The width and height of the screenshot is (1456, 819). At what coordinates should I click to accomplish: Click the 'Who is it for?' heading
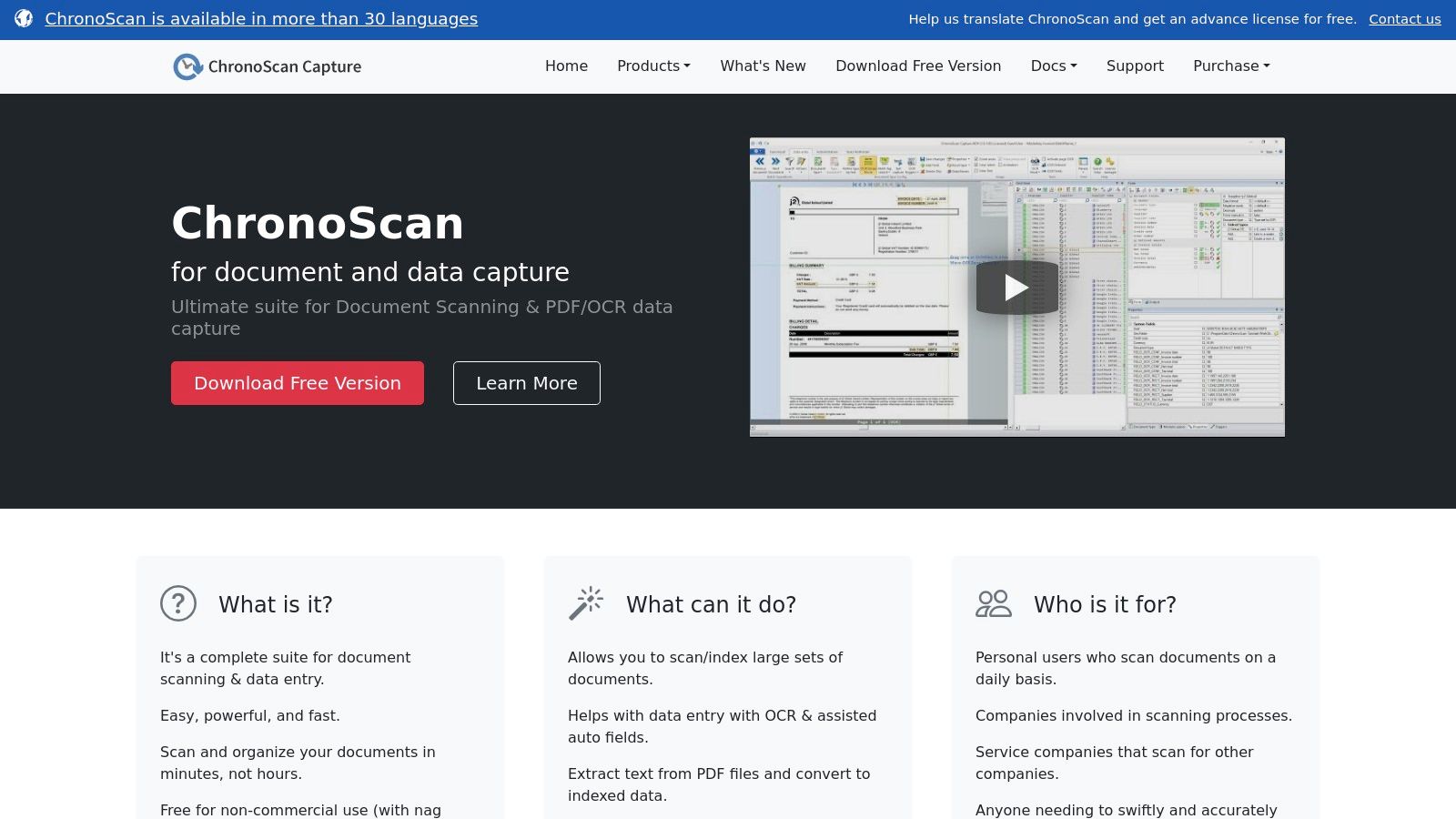click(1105, 604)
